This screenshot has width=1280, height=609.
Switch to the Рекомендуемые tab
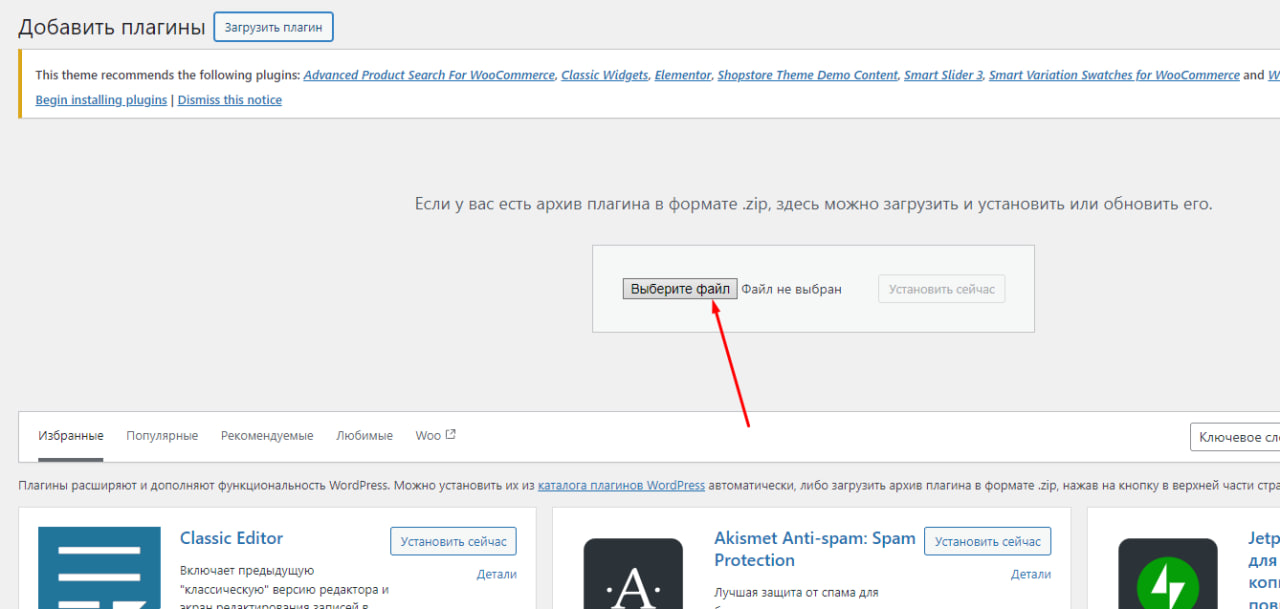267,436
